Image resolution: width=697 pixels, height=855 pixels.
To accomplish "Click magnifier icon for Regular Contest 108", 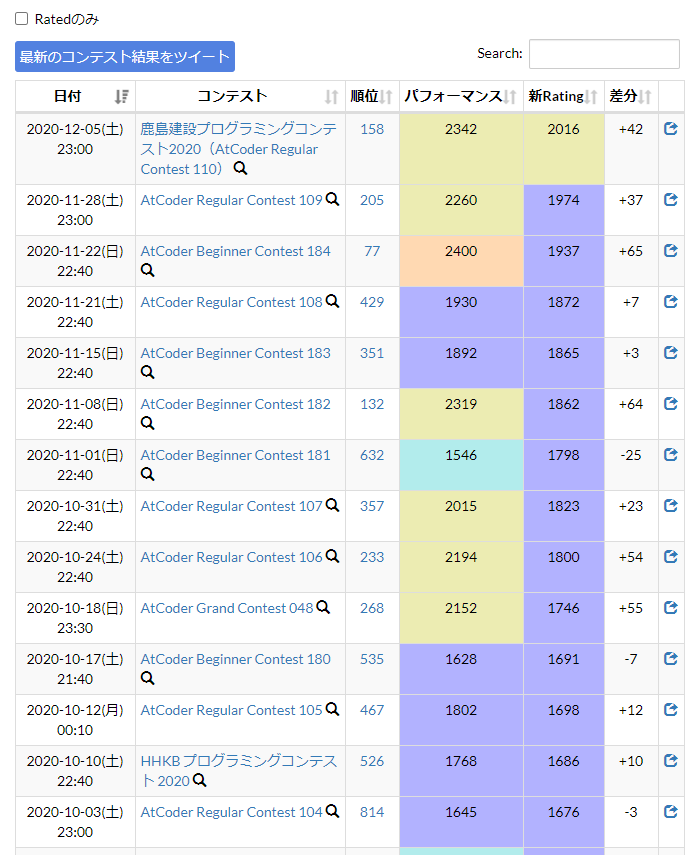I will [332, 302].
